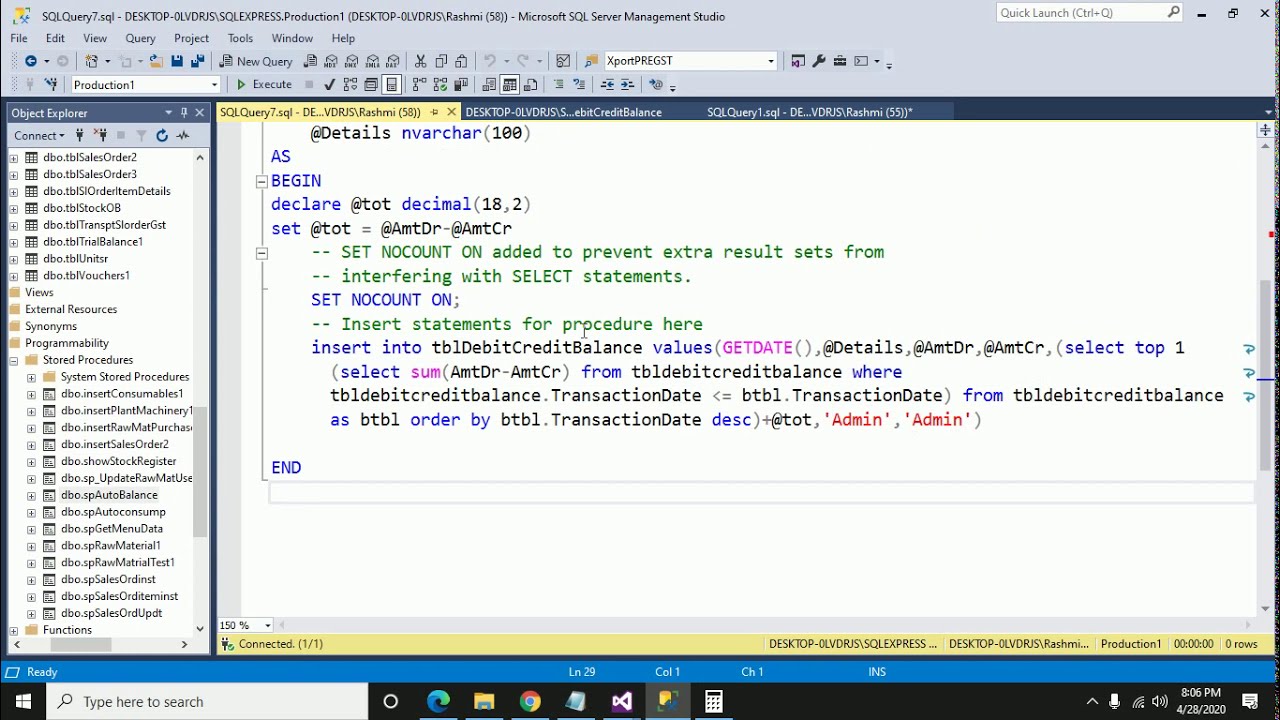Click Display Estimated Execution Plan icon
The image size is (1280, 720).
350,85
